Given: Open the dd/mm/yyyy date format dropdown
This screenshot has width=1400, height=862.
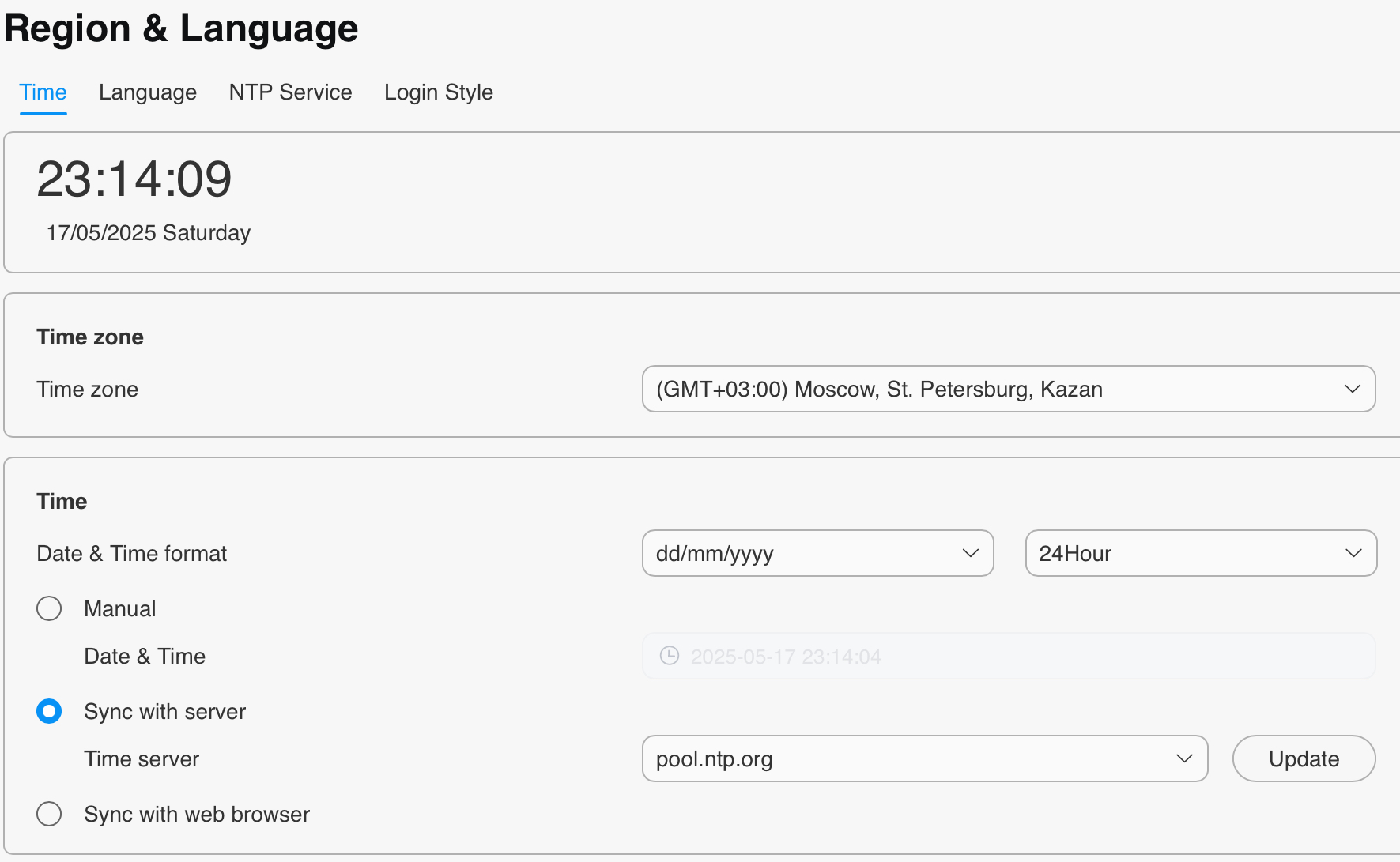Looking at the screenshot, I should point(817,553).
